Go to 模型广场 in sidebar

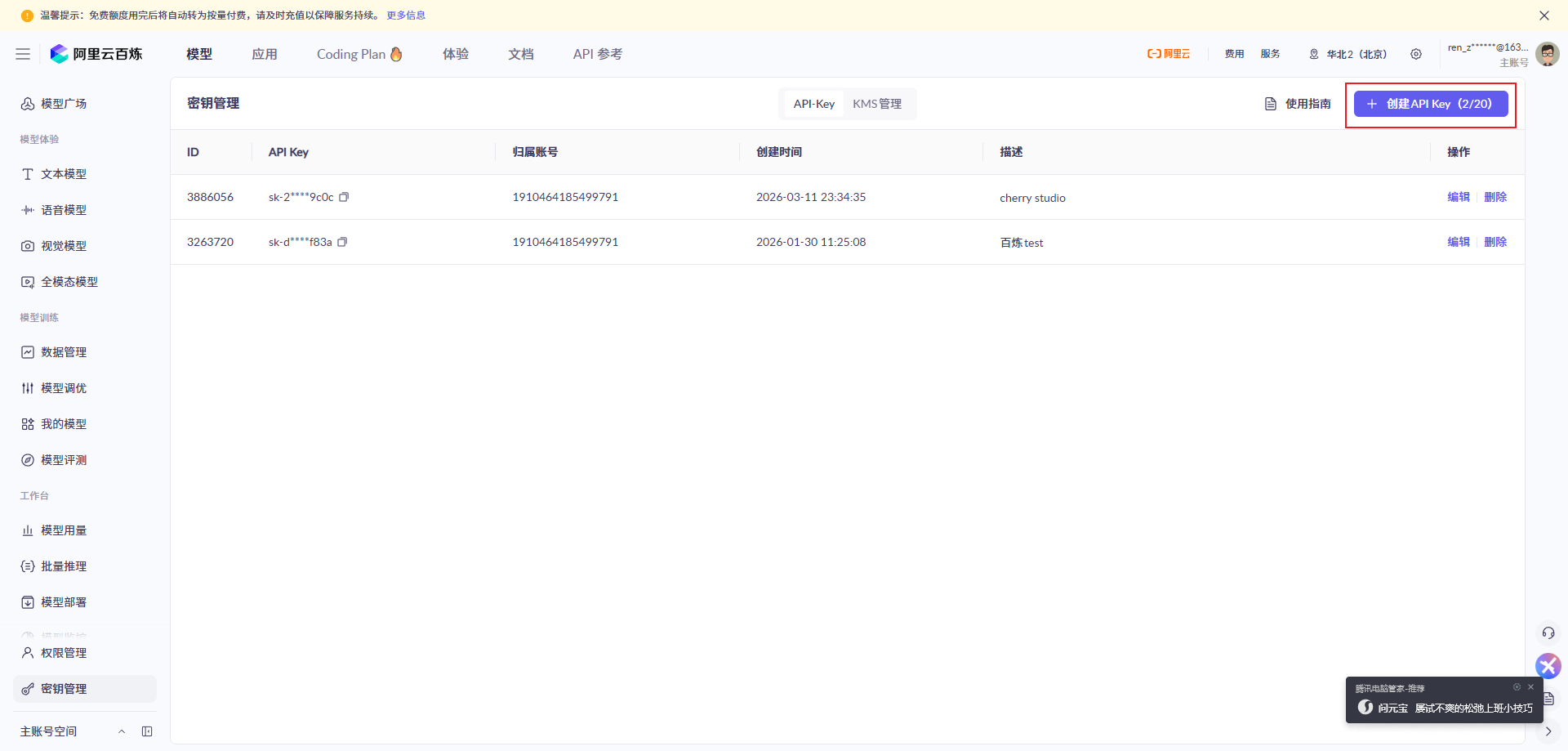(64, 104)
